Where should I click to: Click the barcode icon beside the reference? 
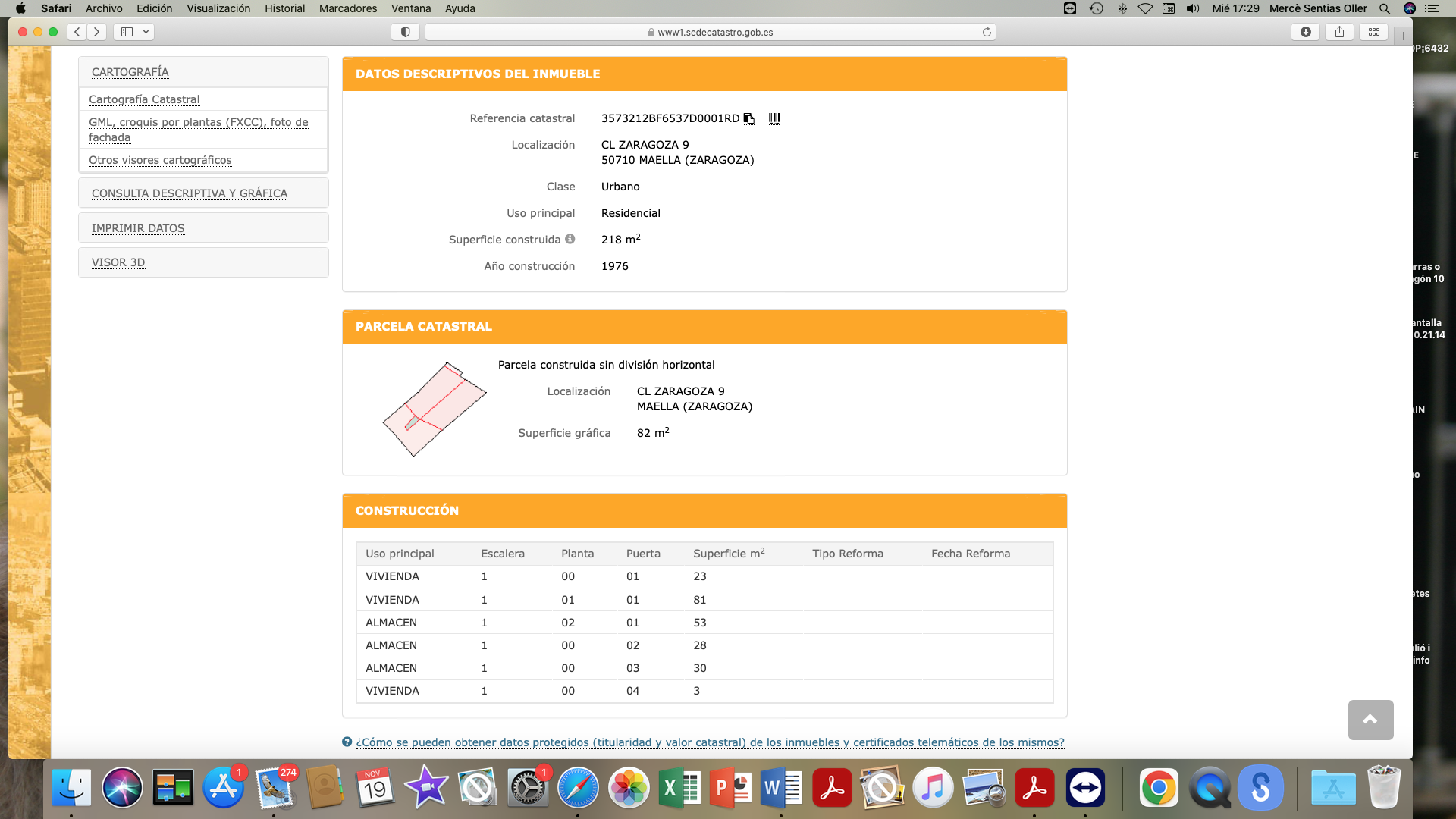coord(774,118)
